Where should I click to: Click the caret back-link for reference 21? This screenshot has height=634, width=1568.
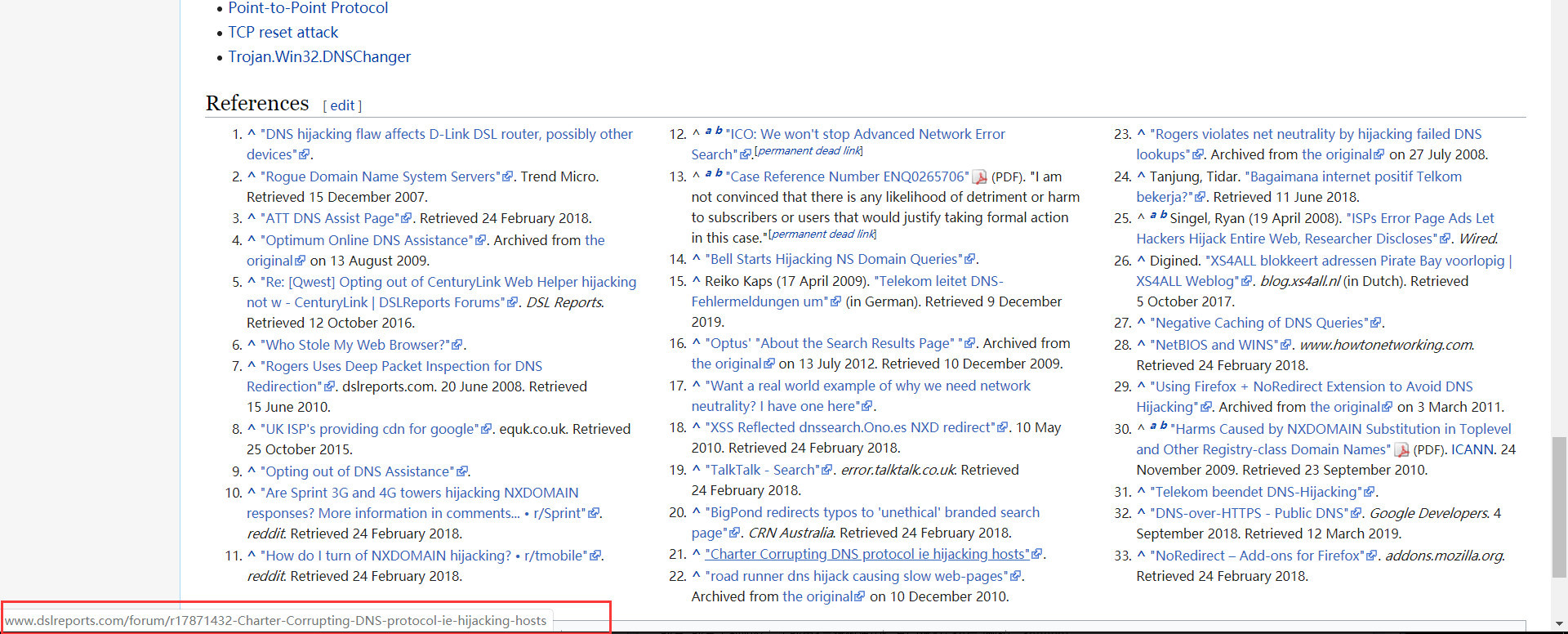[696, 554]
